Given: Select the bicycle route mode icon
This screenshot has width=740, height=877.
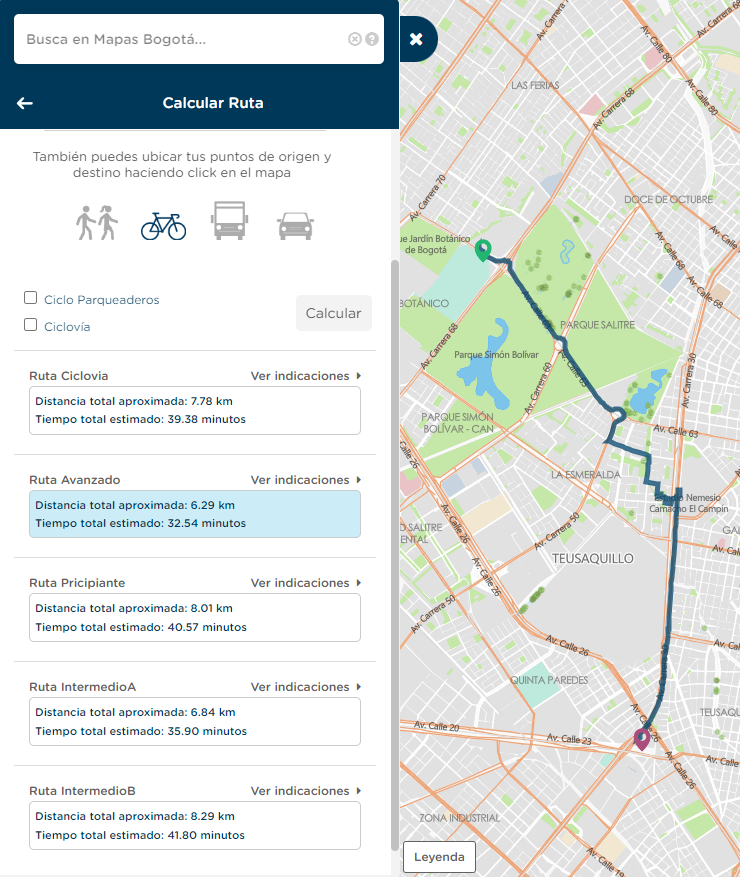Looking at the screenshot, I should (163, 225).
